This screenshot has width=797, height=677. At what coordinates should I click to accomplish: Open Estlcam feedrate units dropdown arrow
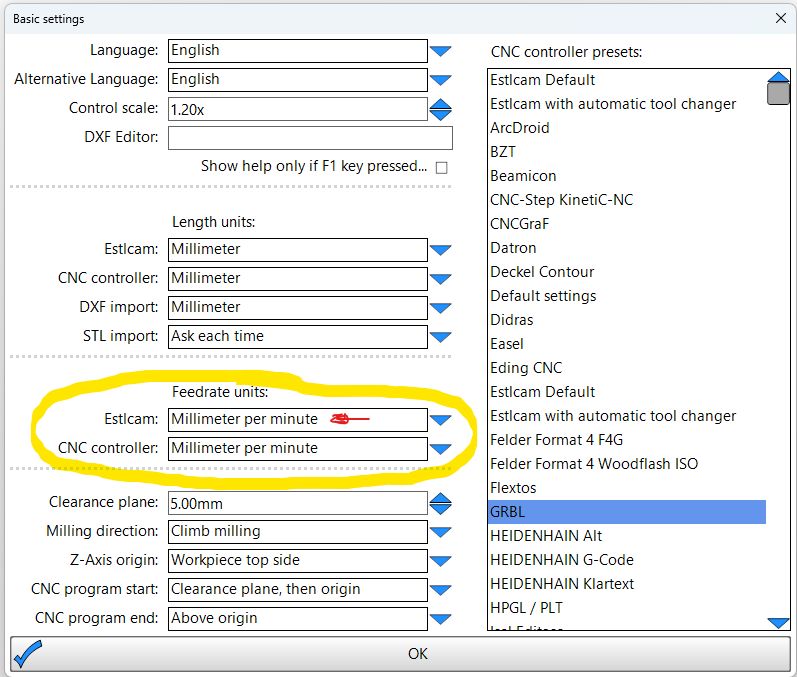pyautogui.click(x=441, y=420)
